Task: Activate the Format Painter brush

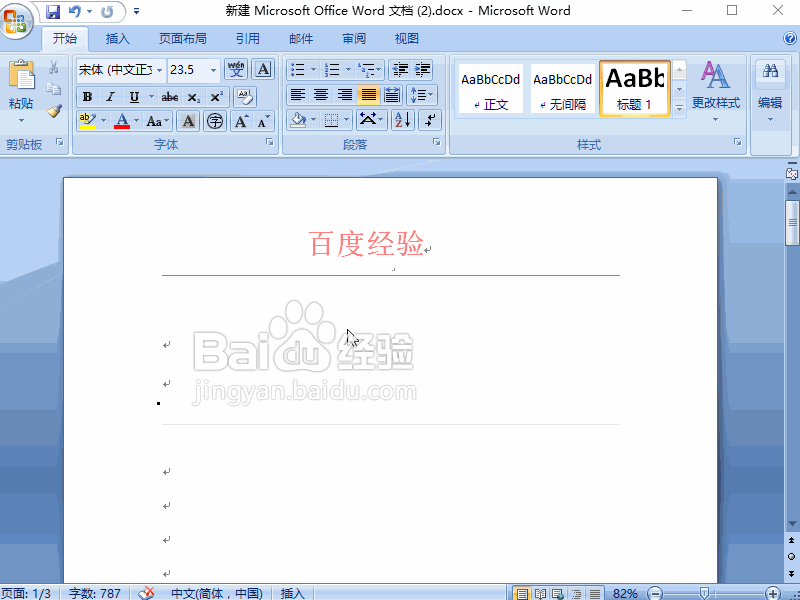Action: pos(54,111)
